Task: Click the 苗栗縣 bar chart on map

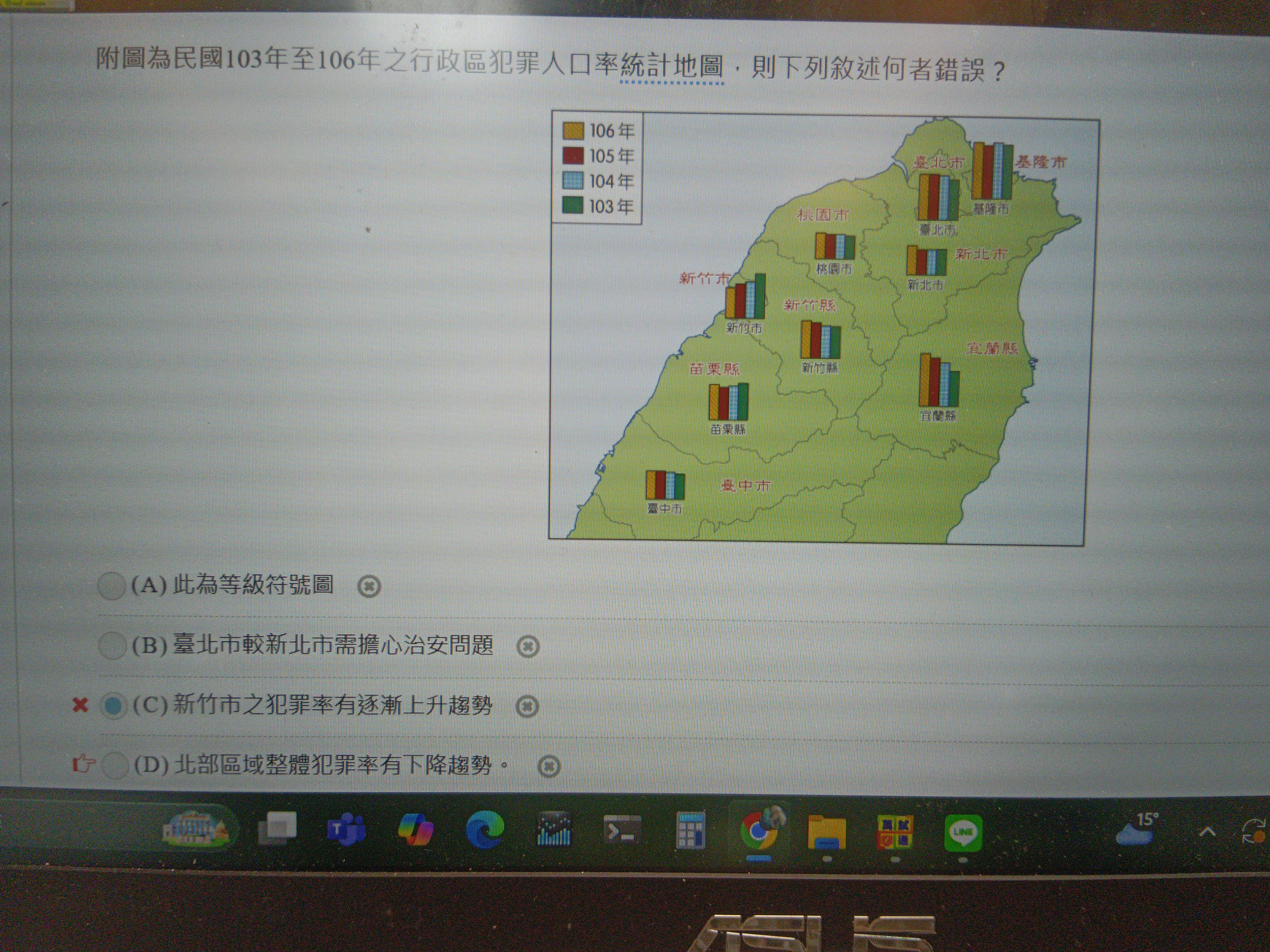Action: [729, 402]
